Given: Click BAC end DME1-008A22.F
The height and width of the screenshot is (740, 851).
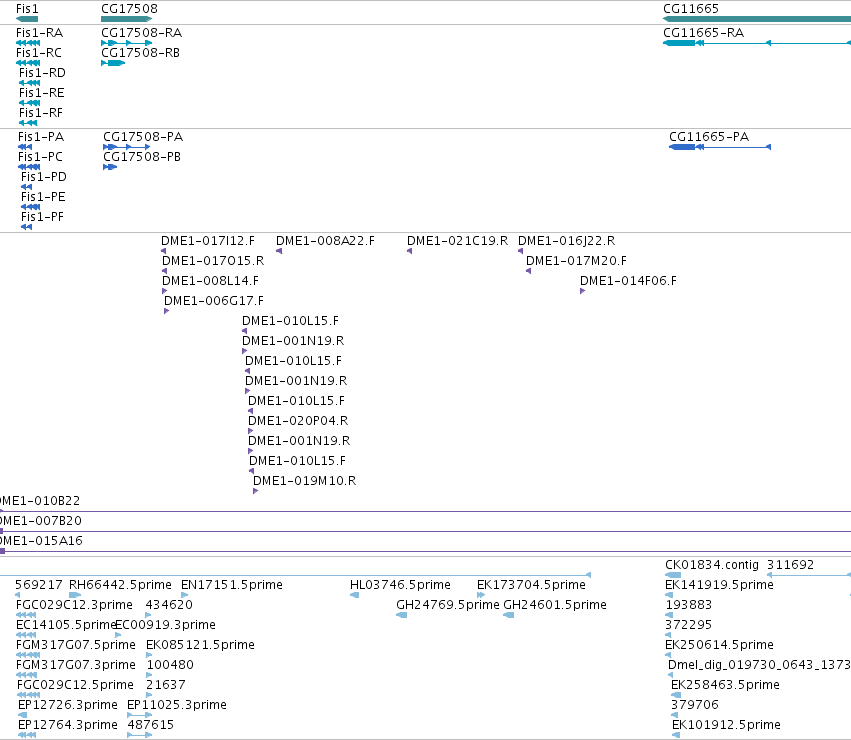Looking at the screenshot, I should pyautogui.click(x=325, y=241).
